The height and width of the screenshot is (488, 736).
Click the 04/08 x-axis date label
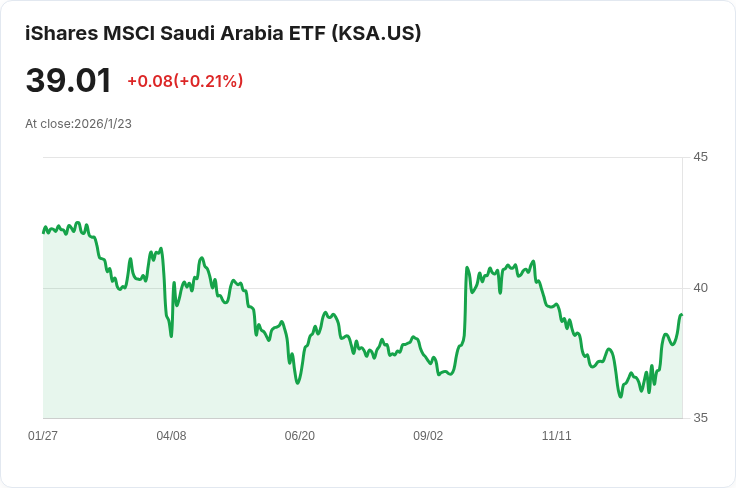coord(171,436)
